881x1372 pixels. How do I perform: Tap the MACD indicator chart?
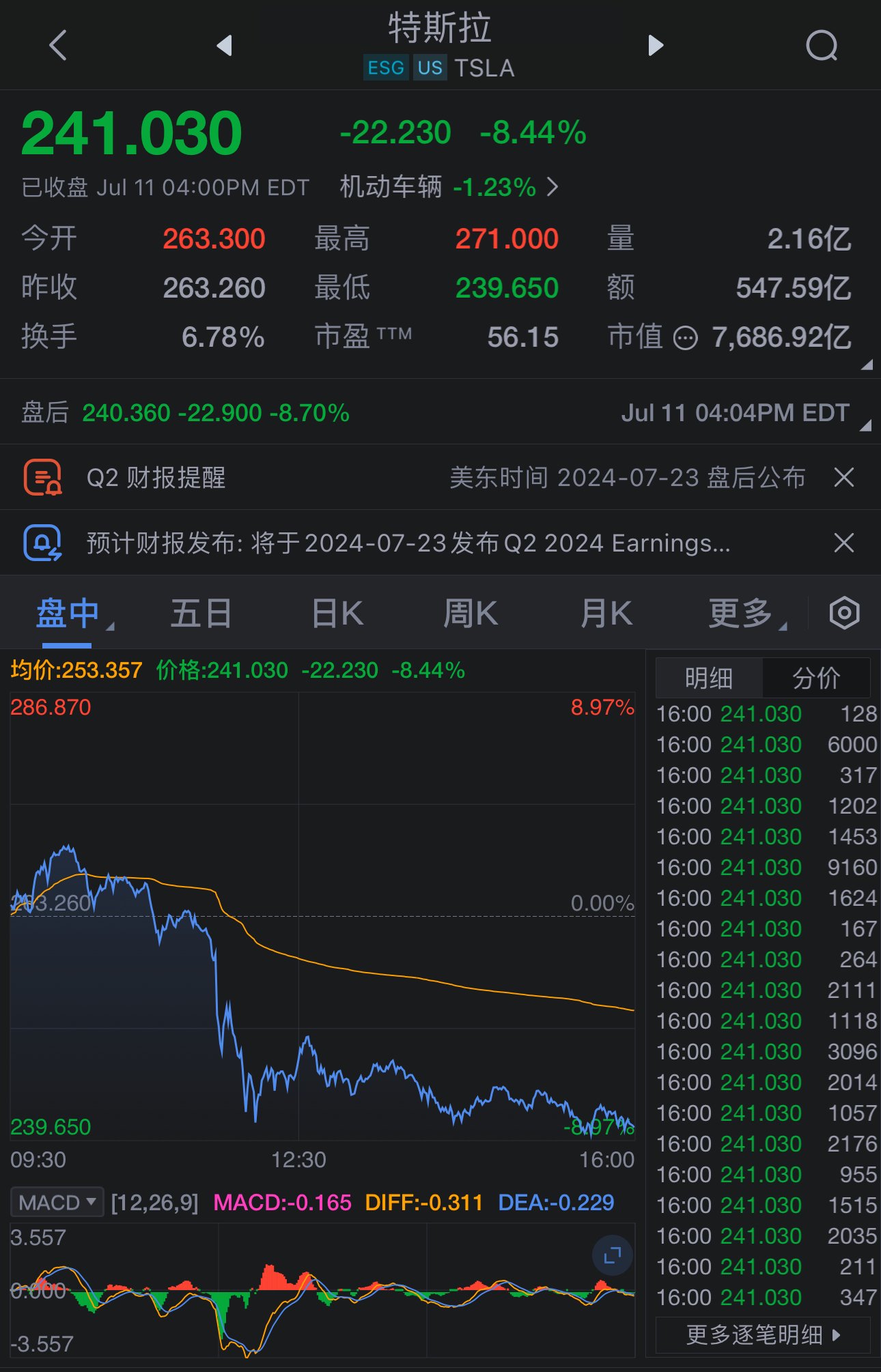pos(322,1290)
